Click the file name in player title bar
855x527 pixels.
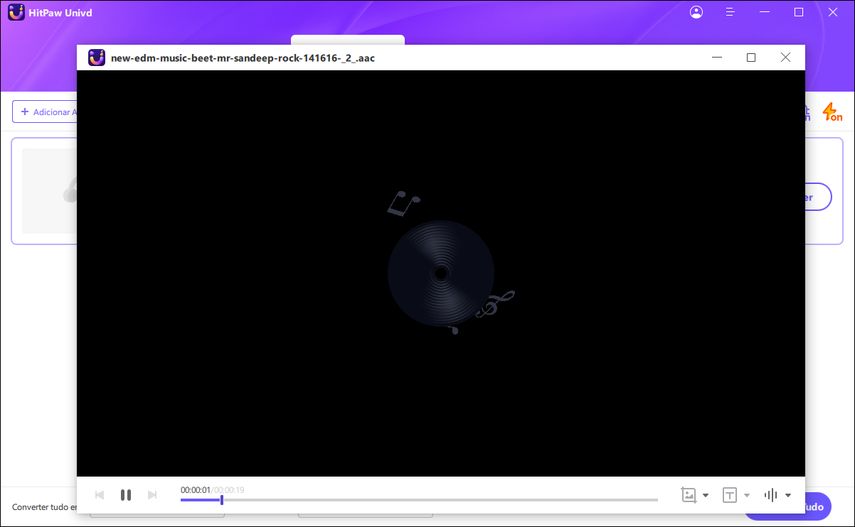[x=243, y=58]
